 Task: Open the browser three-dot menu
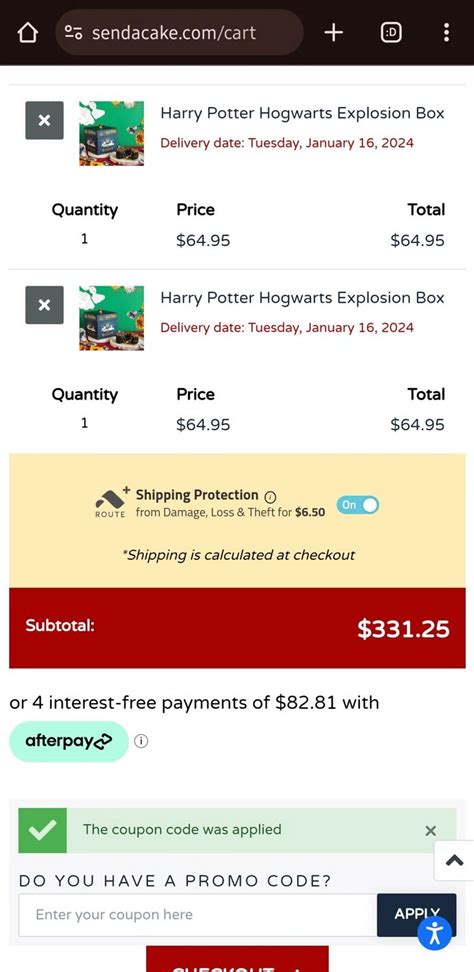tap(446, 33)
